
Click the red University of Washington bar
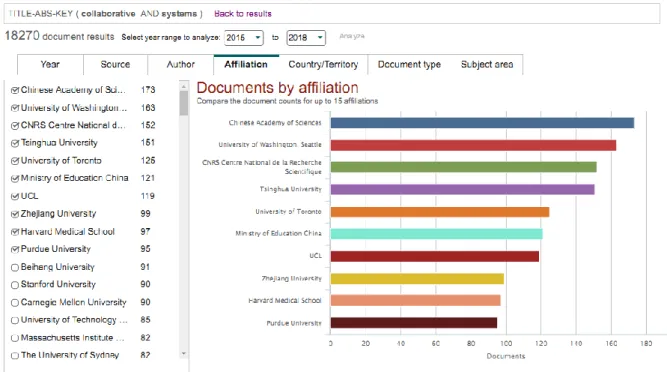(x=473, y=145)
